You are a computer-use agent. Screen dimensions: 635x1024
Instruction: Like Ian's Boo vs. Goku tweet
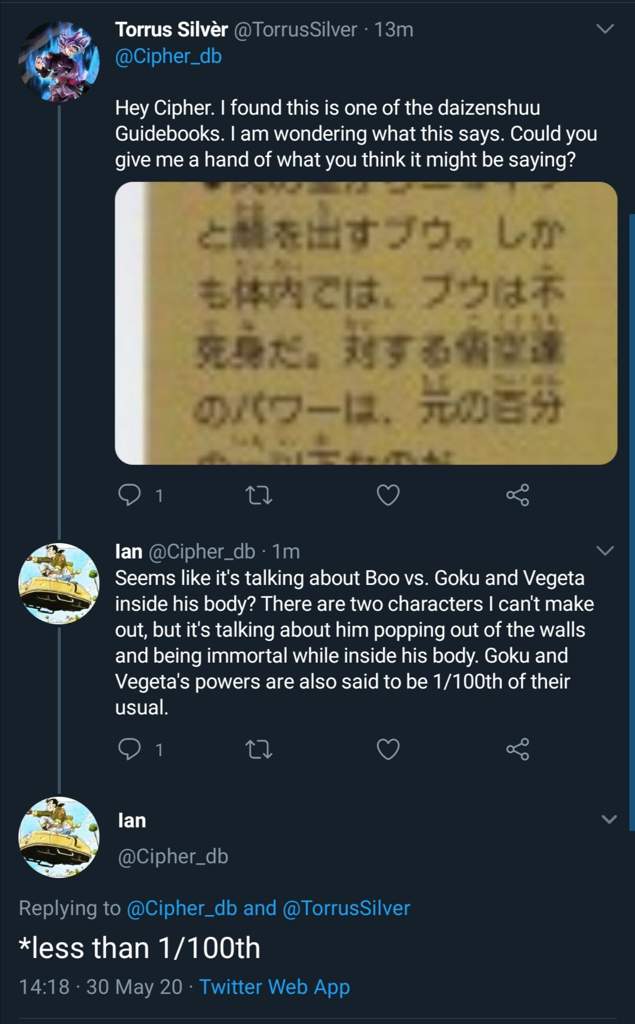click(x=388, y=750)
